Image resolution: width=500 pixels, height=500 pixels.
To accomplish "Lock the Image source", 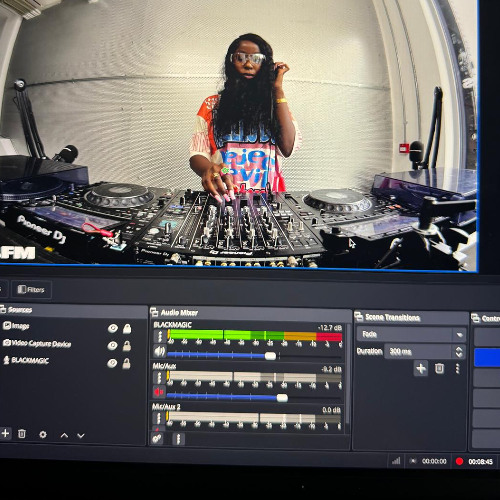I will point(127,329).
